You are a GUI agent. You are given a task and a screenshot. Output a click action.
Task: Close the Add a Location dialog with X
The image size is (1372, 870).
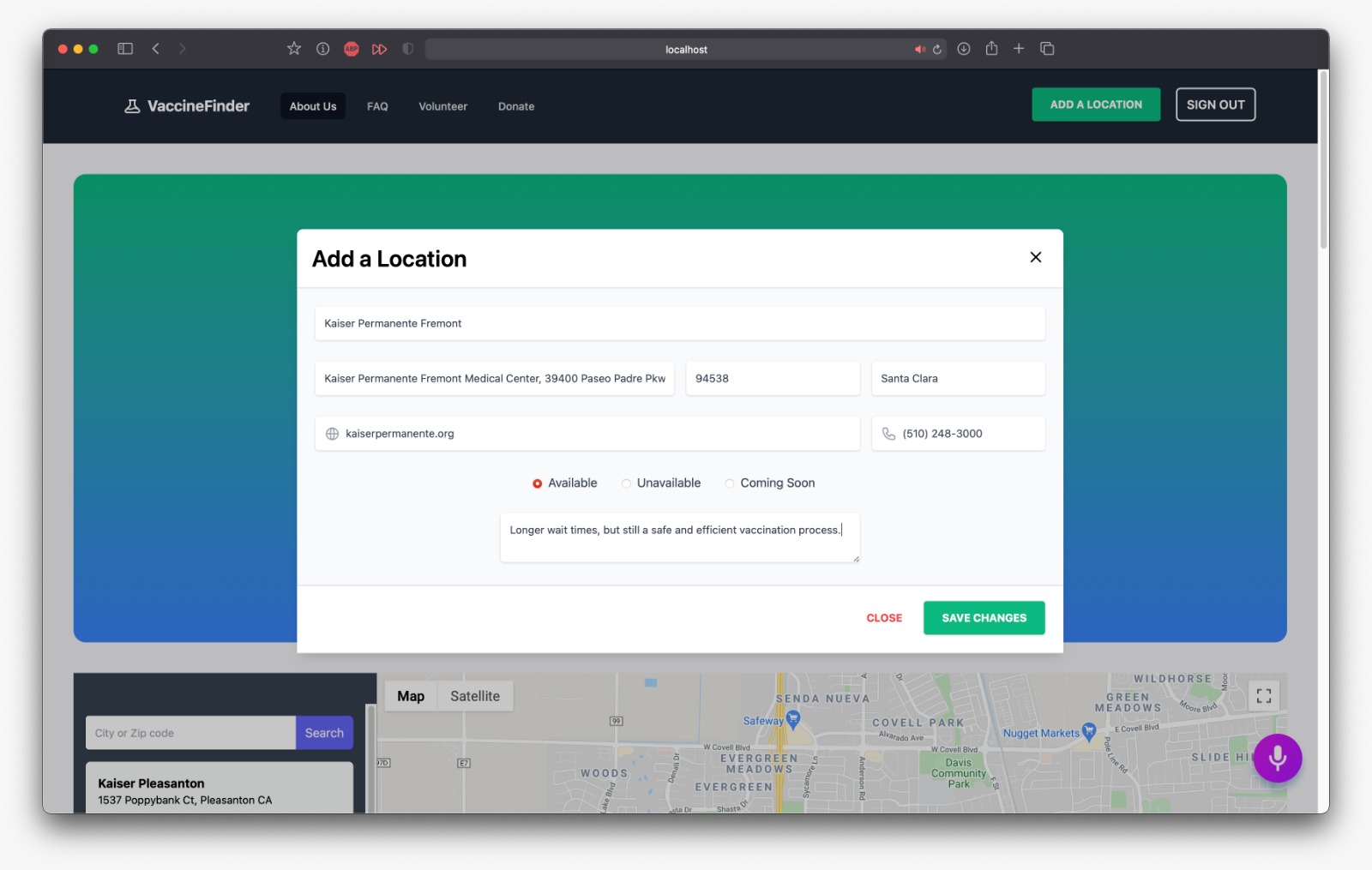[1036, 257]
